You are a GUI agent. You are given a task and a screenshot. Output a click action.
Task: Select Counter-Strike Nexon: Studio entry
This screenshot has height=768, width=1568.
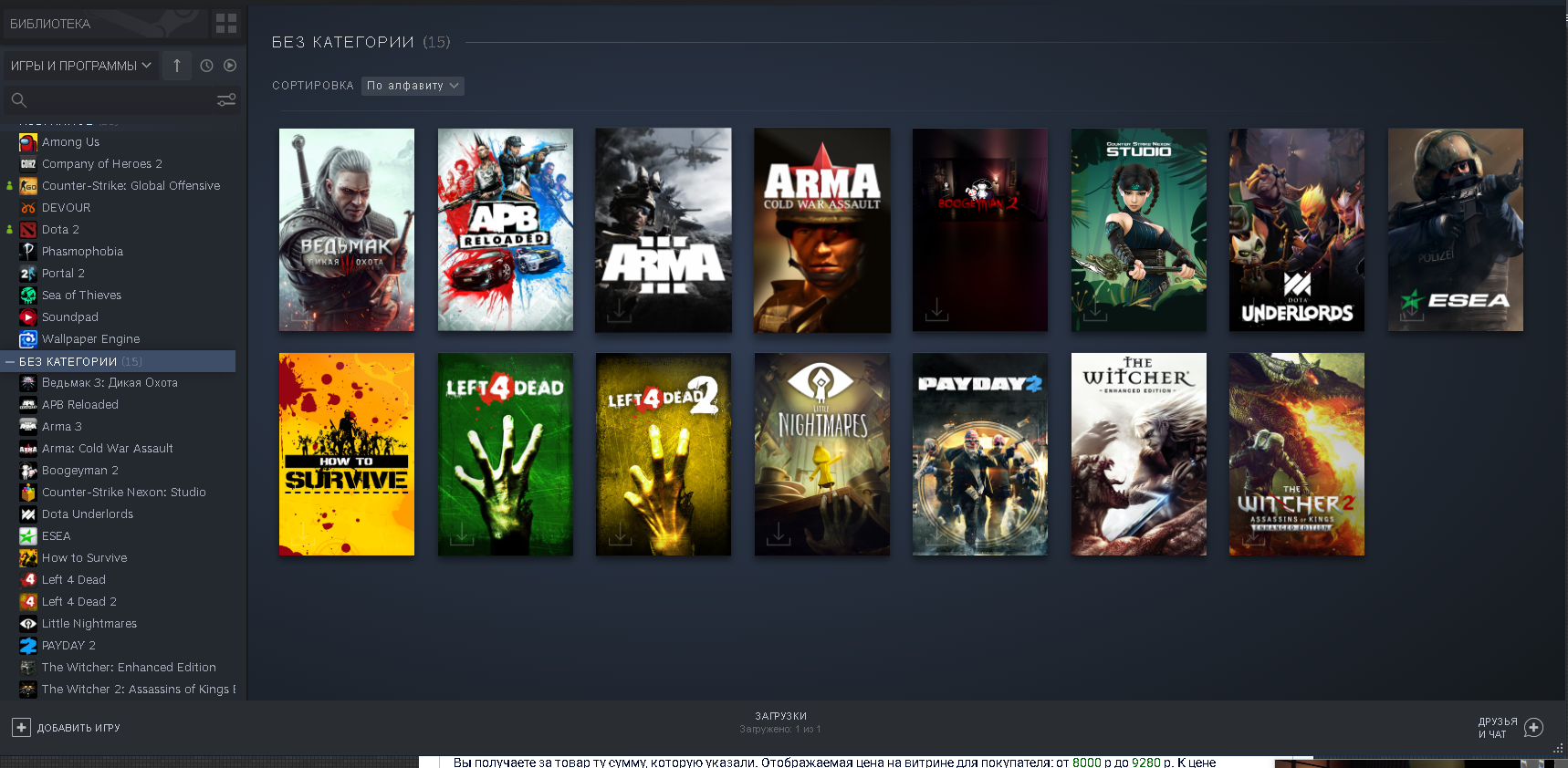click(x=123, y=493)
